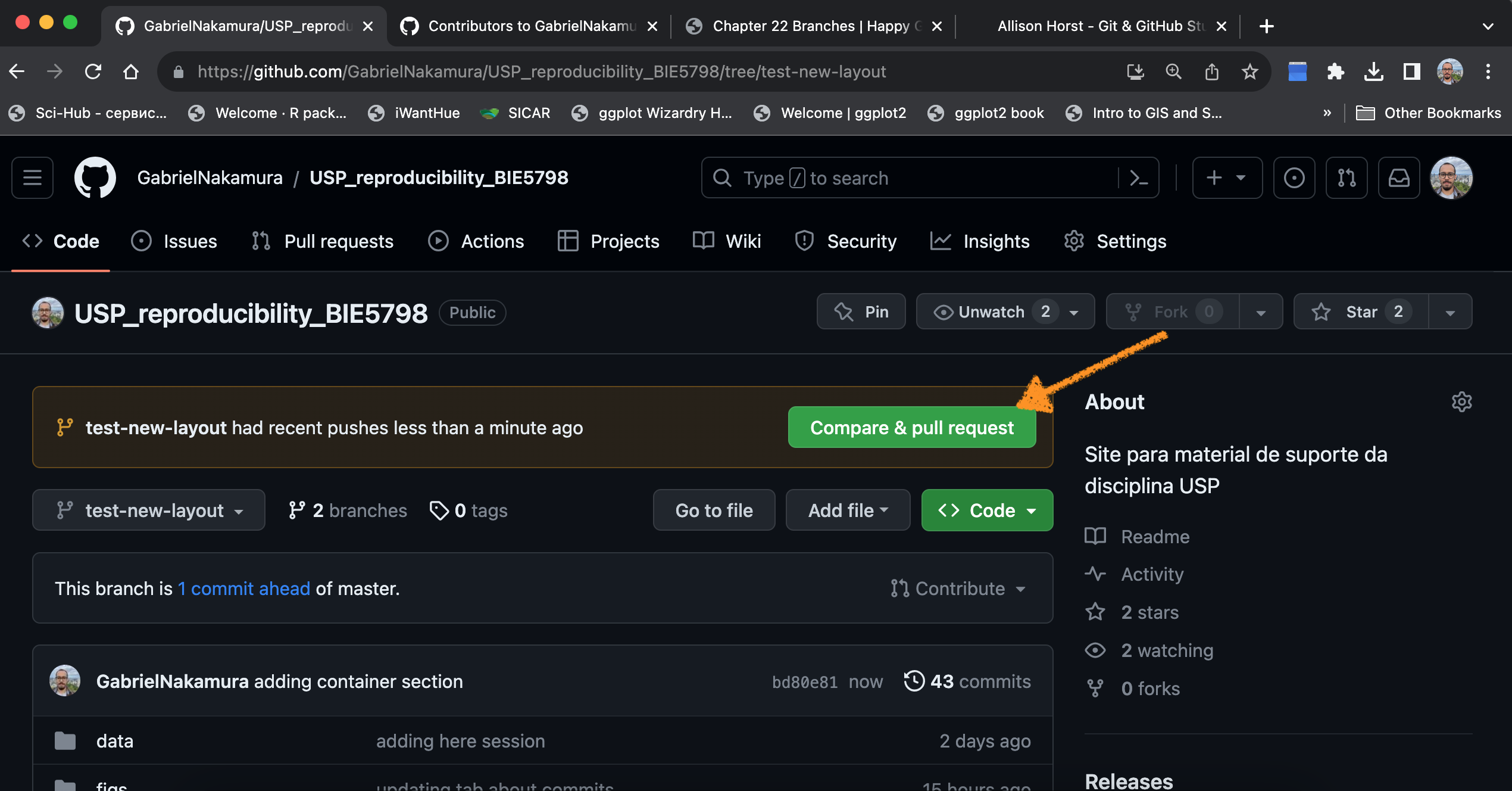Image resolution: width=1512 pixels, height=791 pixels.
Task: Expand the Fork options dropdown arrow
Action: click(x=1261, y=311)
